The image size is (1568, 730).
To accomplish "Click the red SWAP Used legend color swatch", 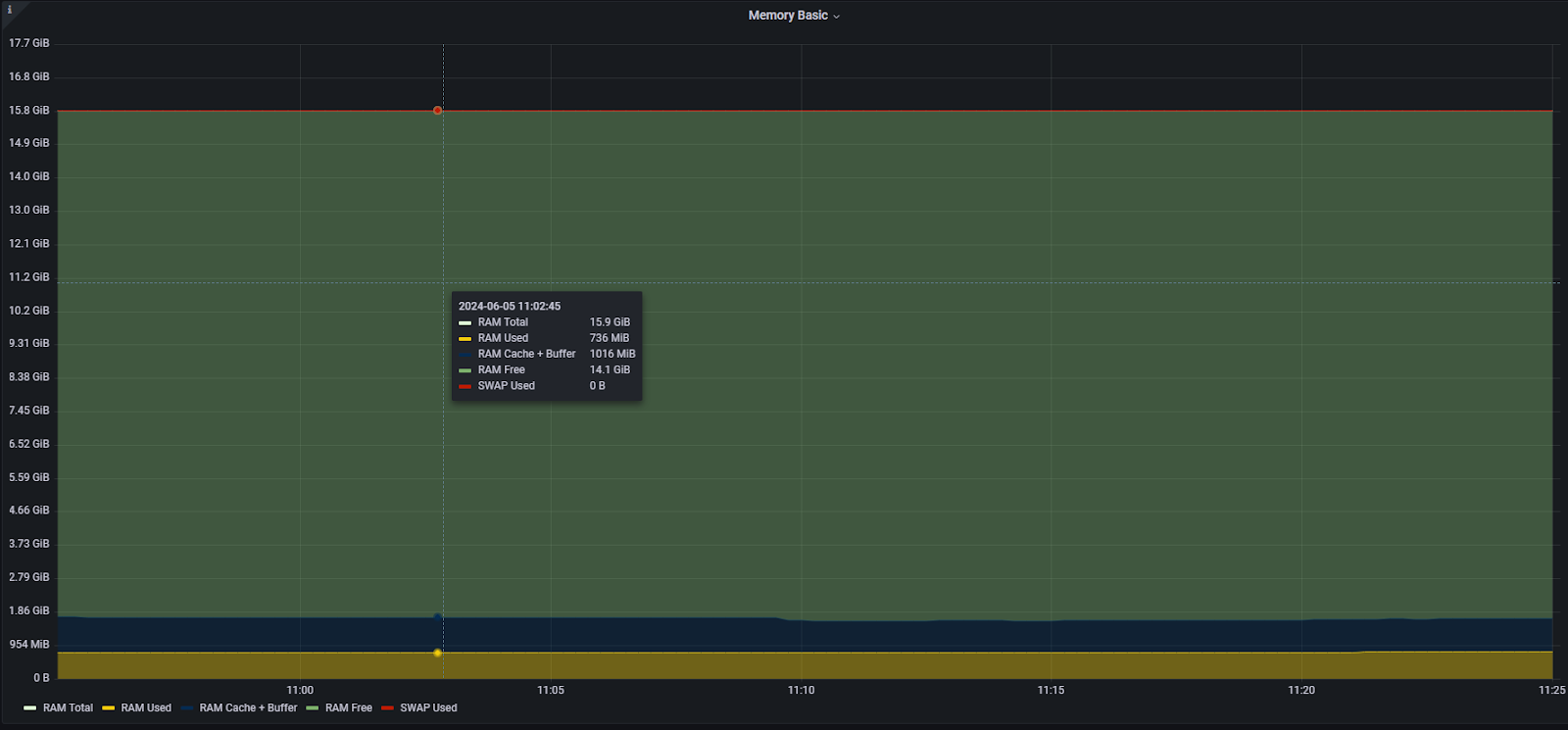I will coord(388,708).
